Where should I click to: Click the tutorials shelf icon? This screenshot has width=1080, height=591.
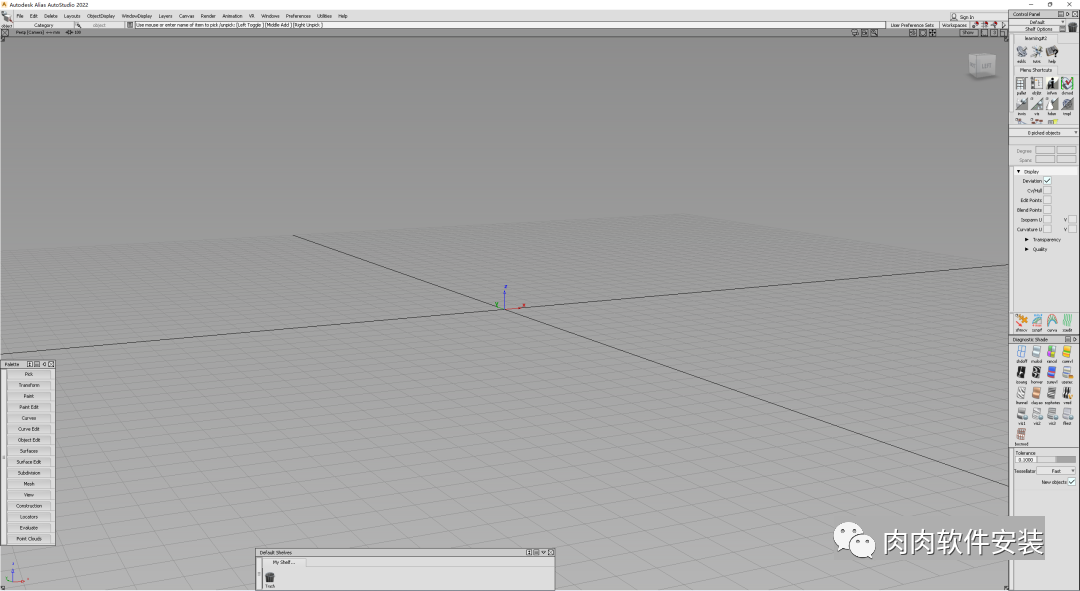click(1037, 52)
